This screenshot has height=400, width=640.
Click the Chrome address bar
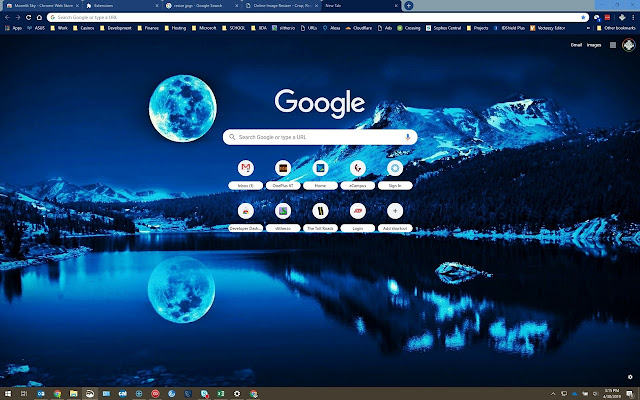318,18
